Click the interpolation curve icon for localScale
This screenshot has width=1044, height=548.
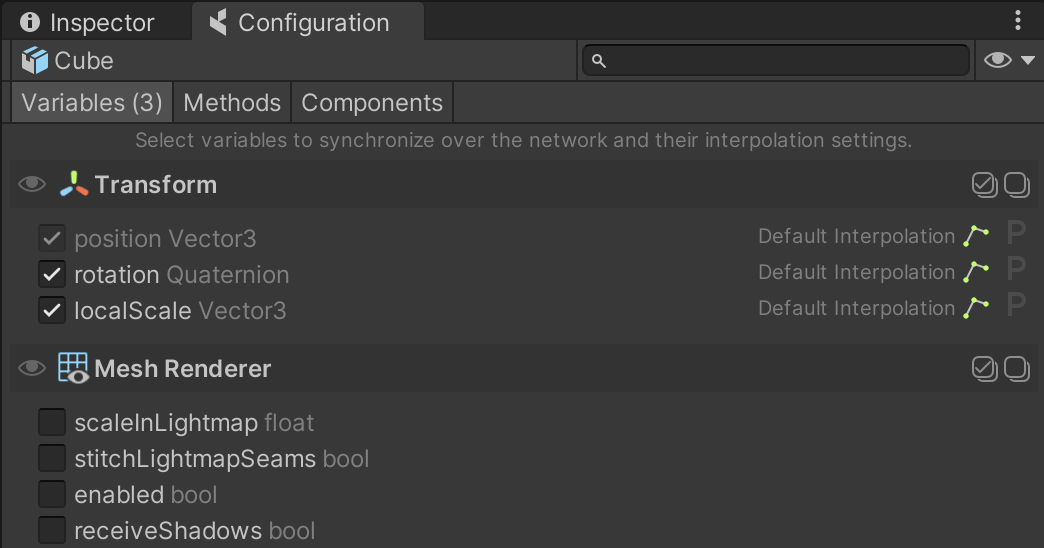point(976,308)
